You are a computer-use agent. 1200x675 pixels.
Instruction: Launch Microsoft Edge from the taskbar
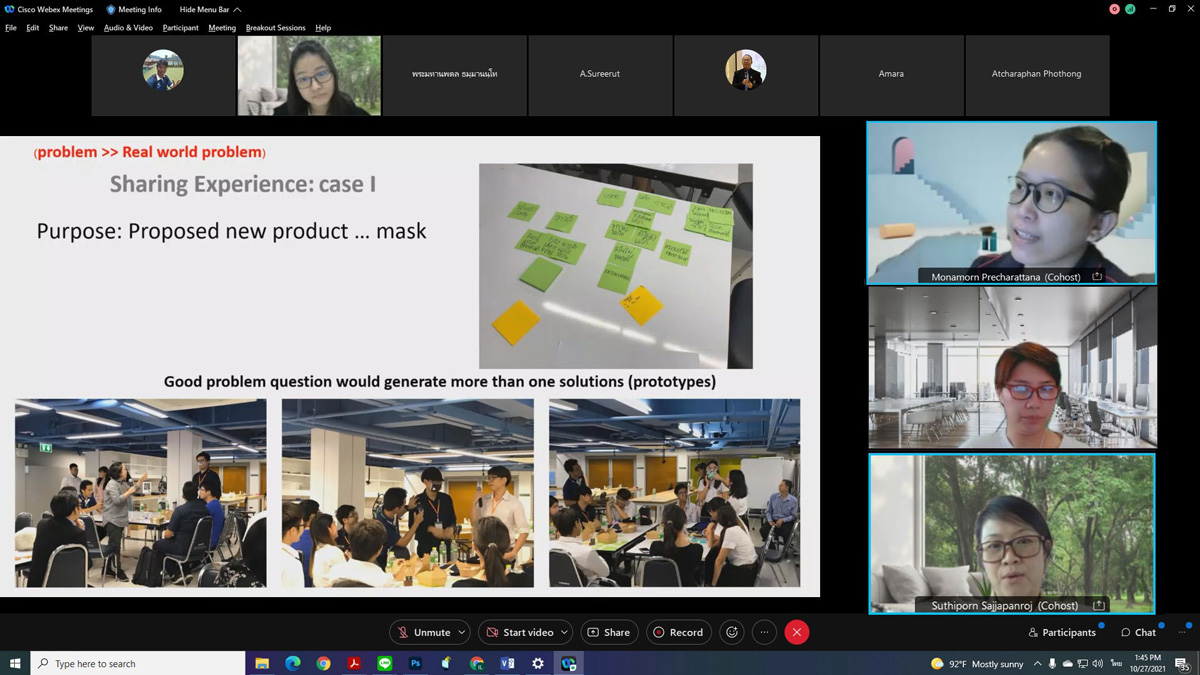pyautogui.click(x=293, y=663)
